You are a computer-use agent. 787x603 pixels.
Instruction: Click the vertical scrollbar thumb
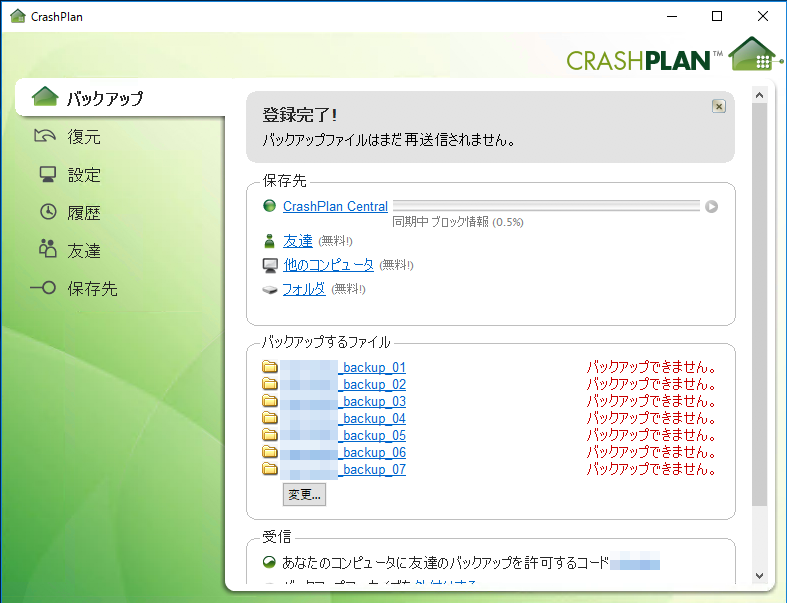coord(759,304)
